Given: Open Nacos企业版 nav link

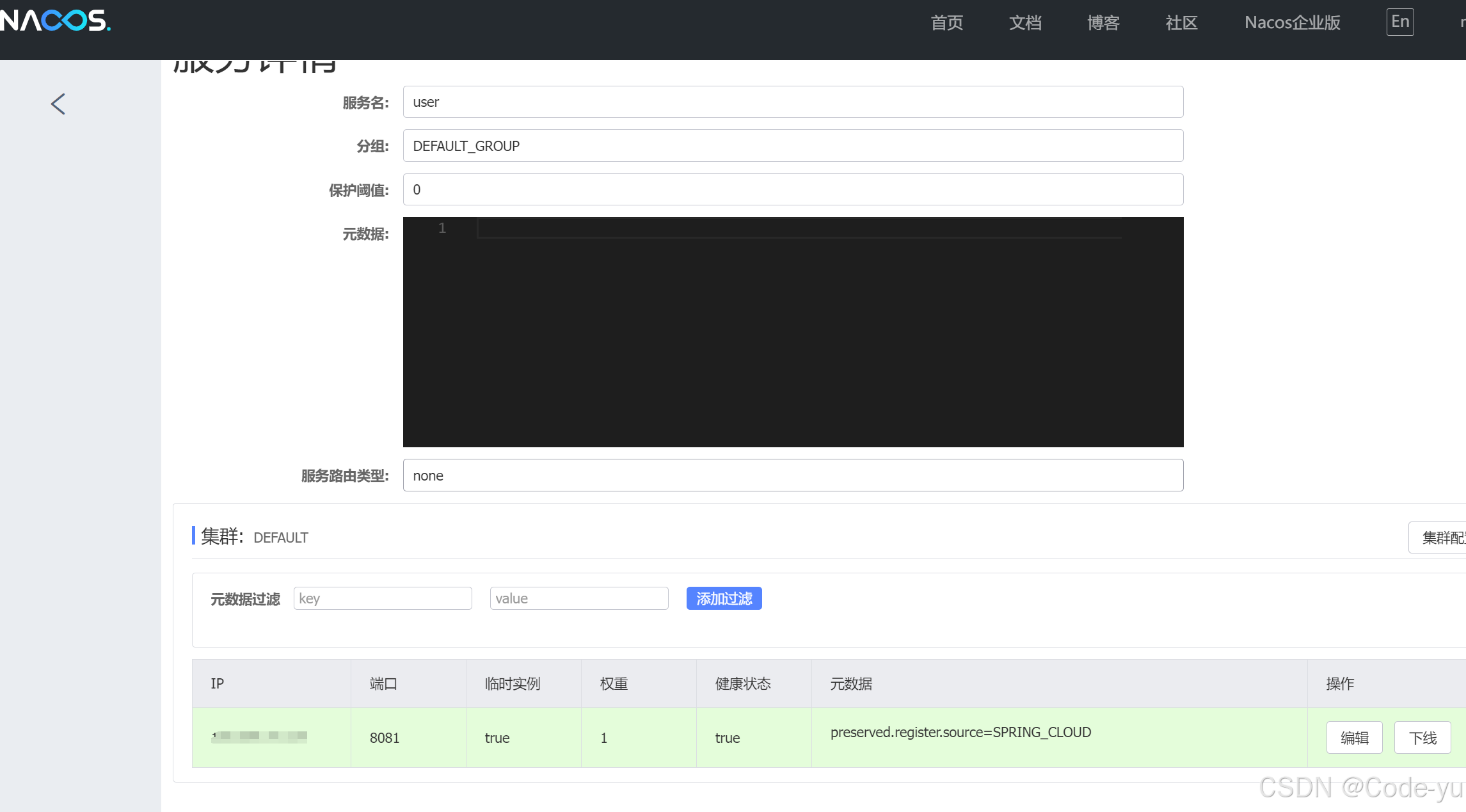Looking at the screenshot, I should (1292, 22).
